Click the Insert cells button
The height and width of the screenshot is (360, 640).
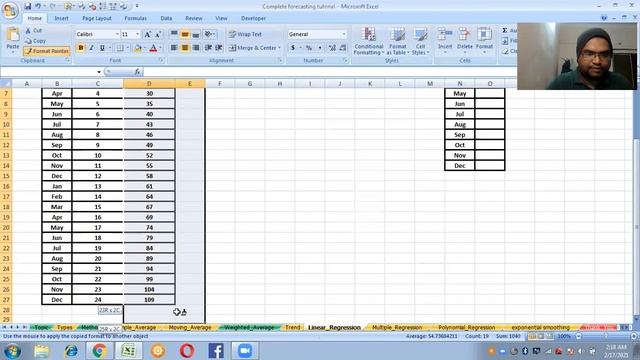pos(445,40)
